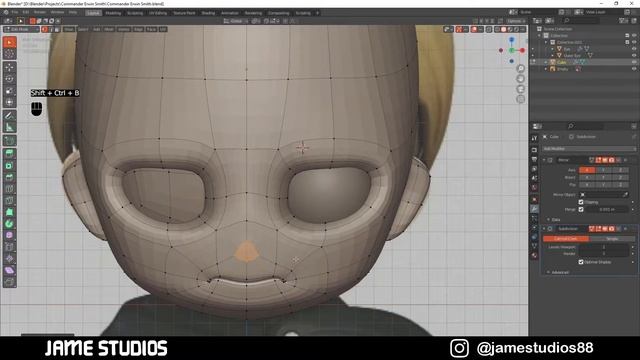Open the Add Modifier dropdown
This screenshot has height=360, width=640.
pos(589,149)
